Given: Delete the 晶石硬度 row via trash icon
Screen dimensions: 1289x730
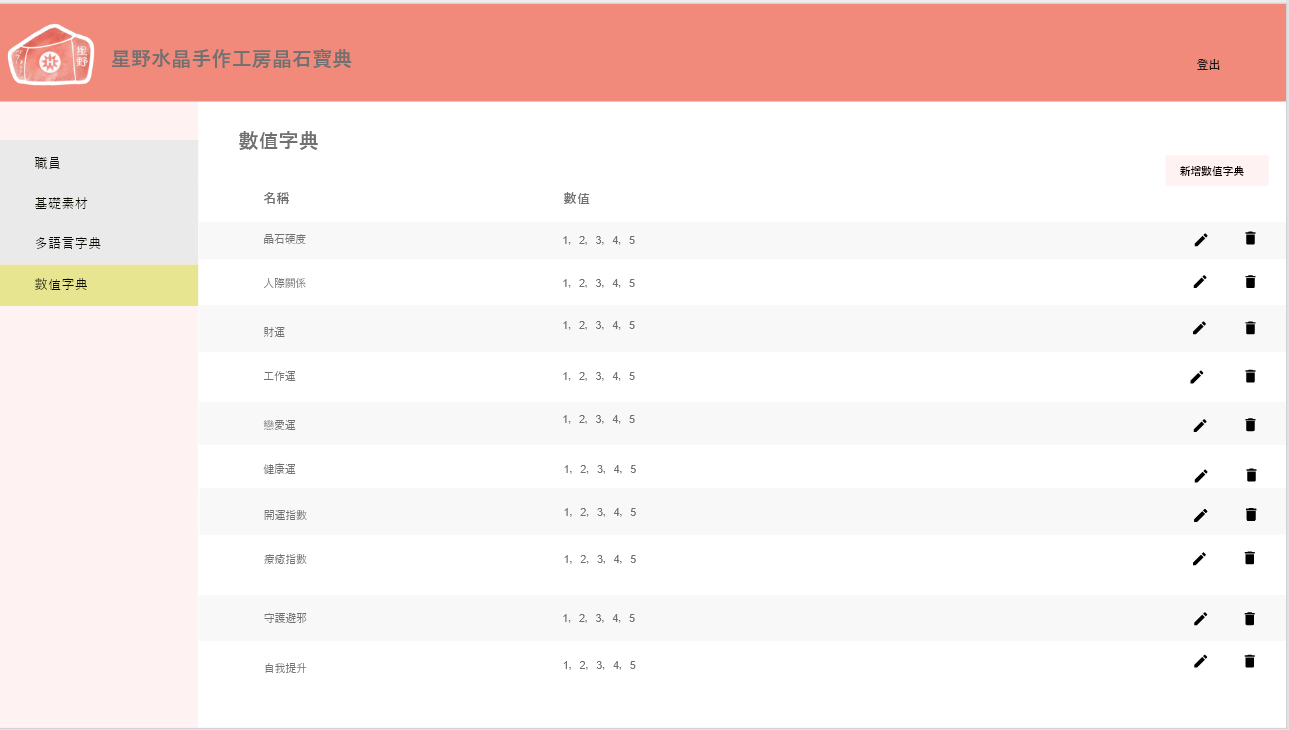Looking at the screenshot, I should 1250,238.
